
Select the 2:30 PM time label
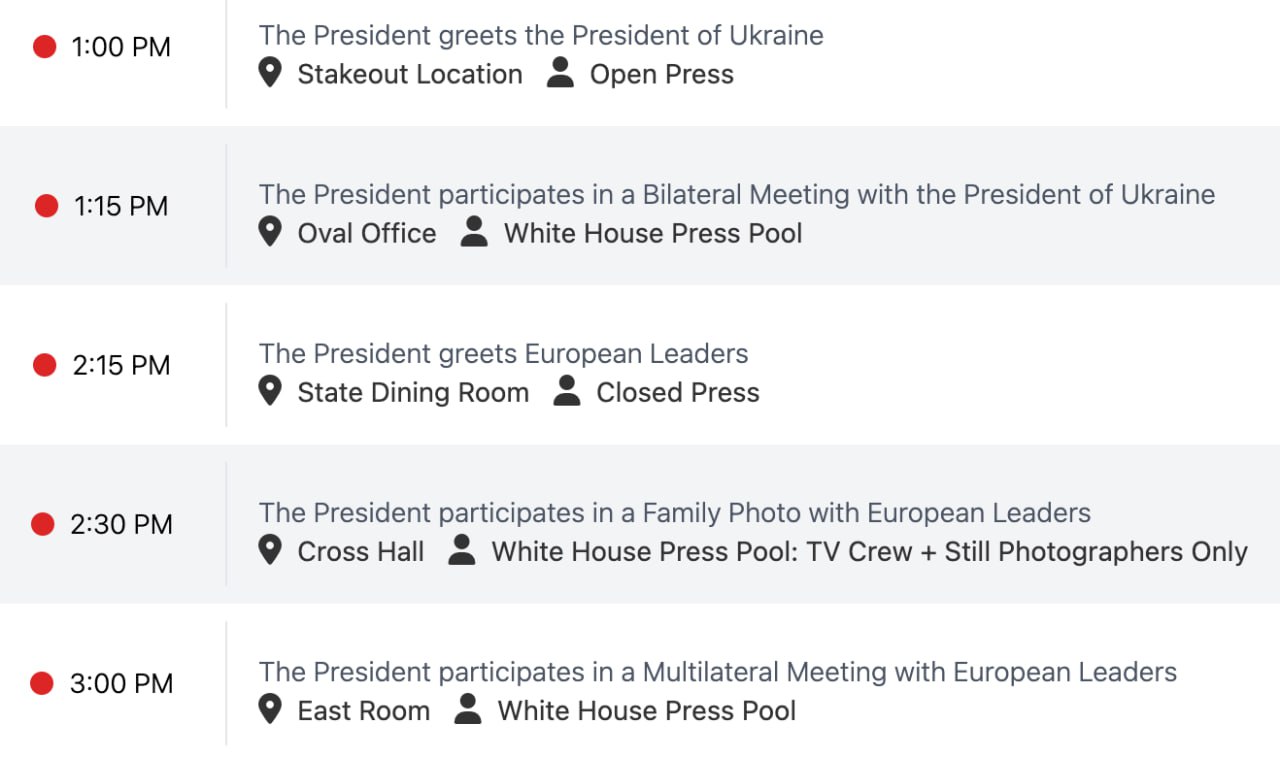point(121,524)
